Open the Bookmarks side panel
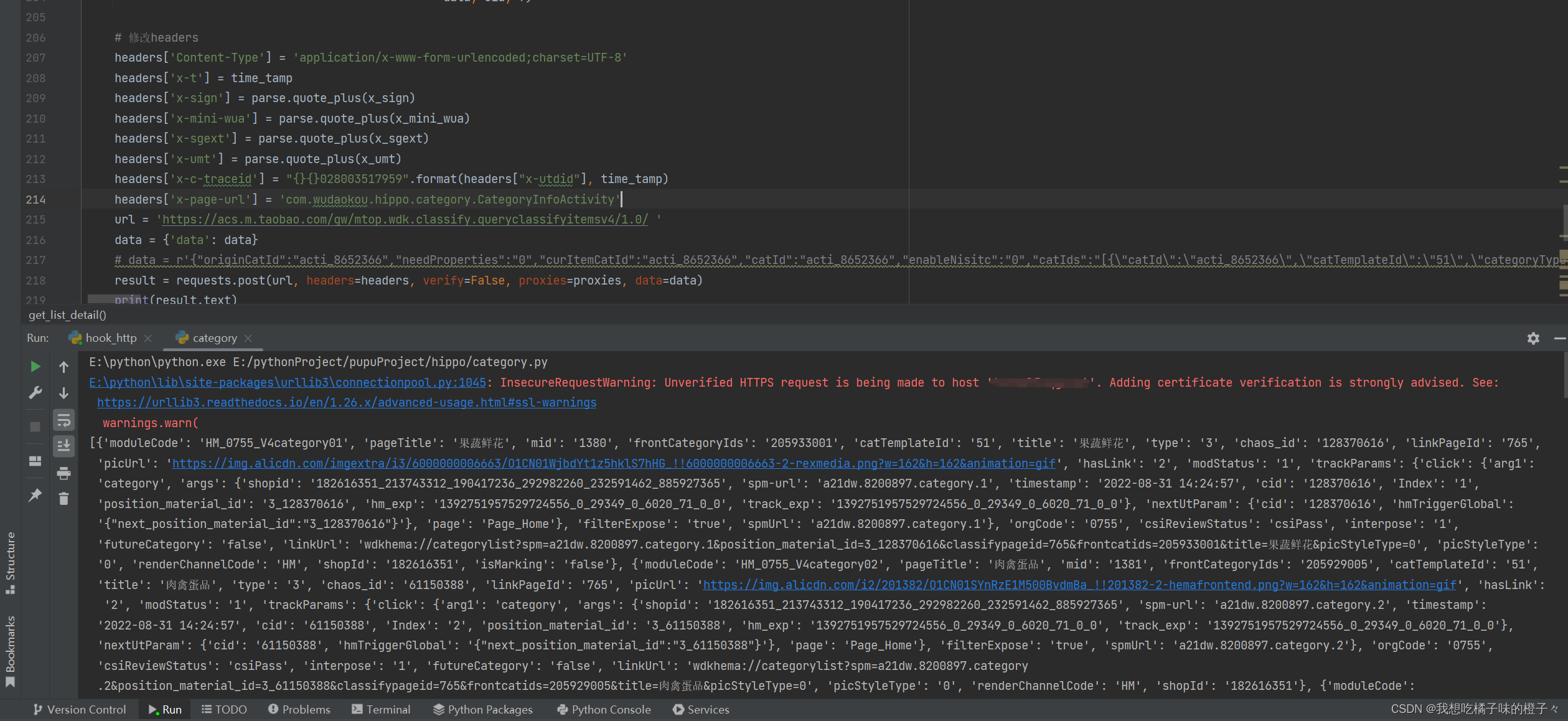1568x721 pixels. coord(10,651)
